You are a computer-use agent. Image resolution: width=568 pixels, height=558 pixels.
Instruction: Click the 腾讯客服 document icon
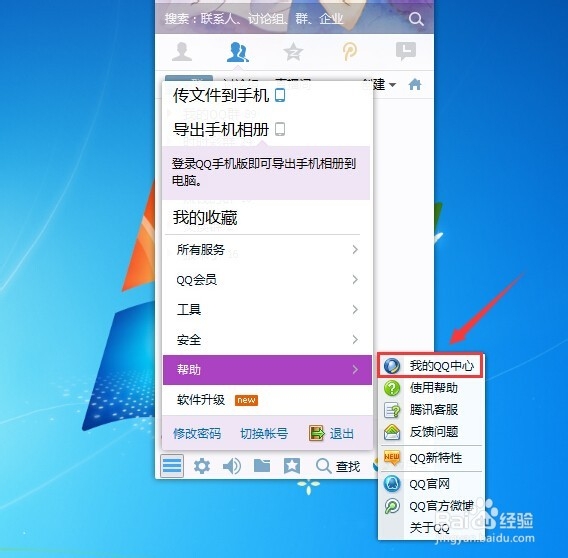[x=392, y=410]
